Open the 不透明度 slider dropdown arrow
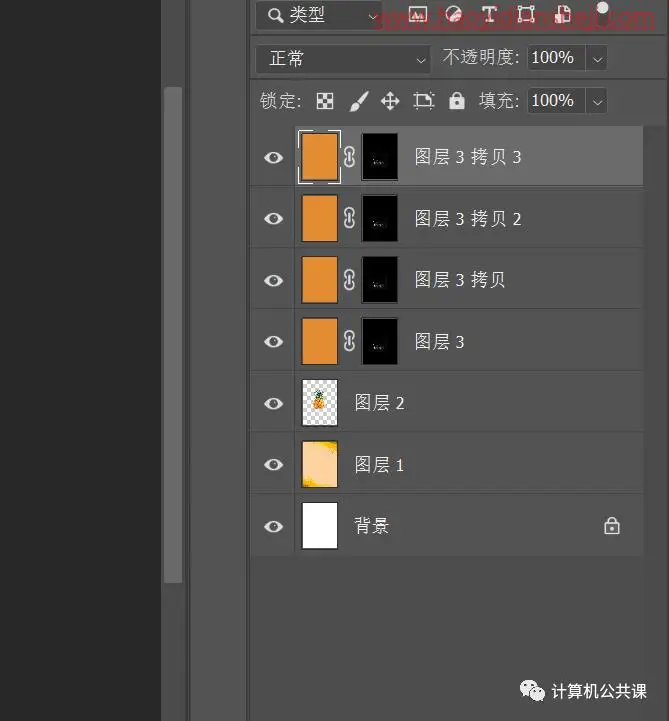This screenshot has width=669, height=721. pos(597,59)
